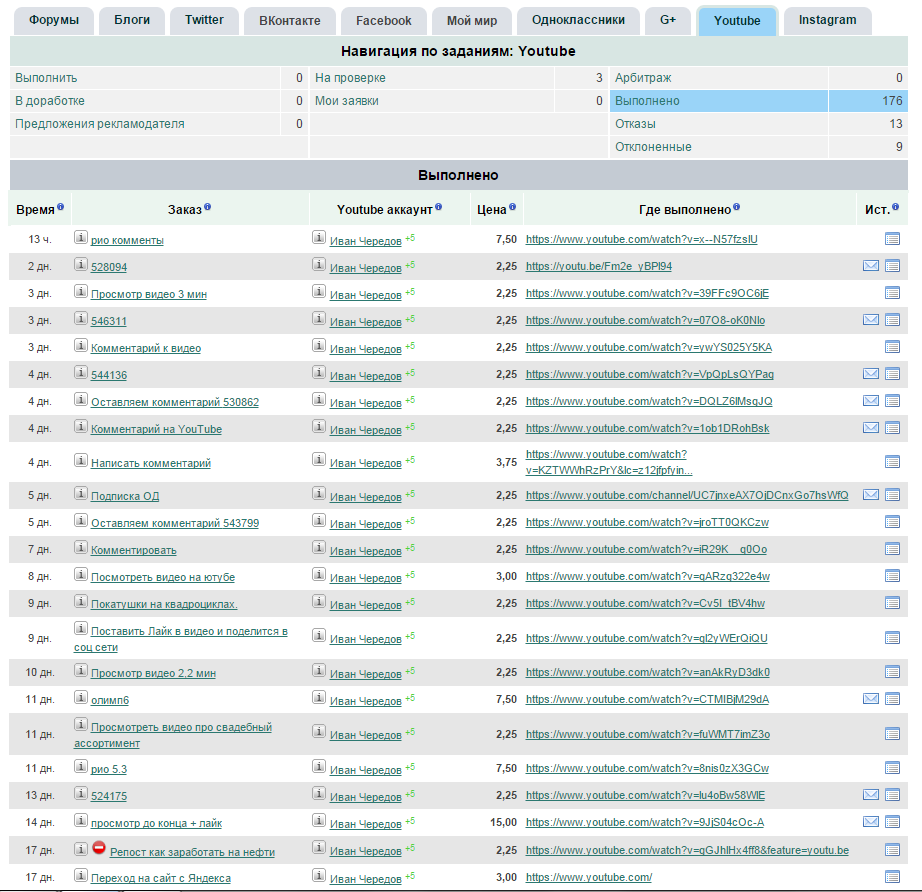Open Выполнено tasks filter

pos(647,101)
